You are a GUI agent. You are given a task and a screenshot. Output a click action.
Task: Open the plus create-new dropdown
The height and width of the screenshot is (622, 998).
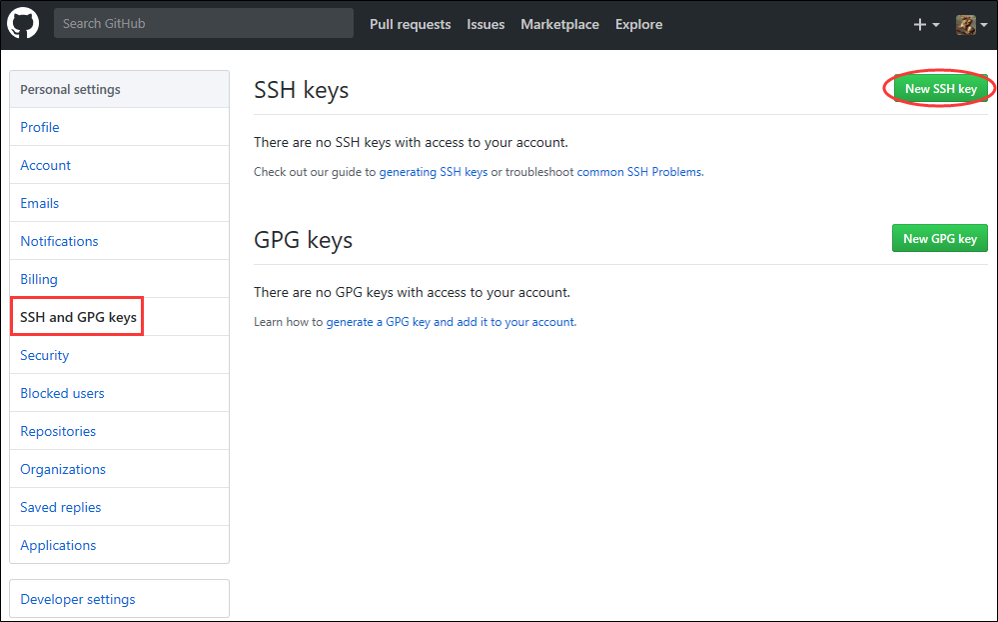[926, 25]
